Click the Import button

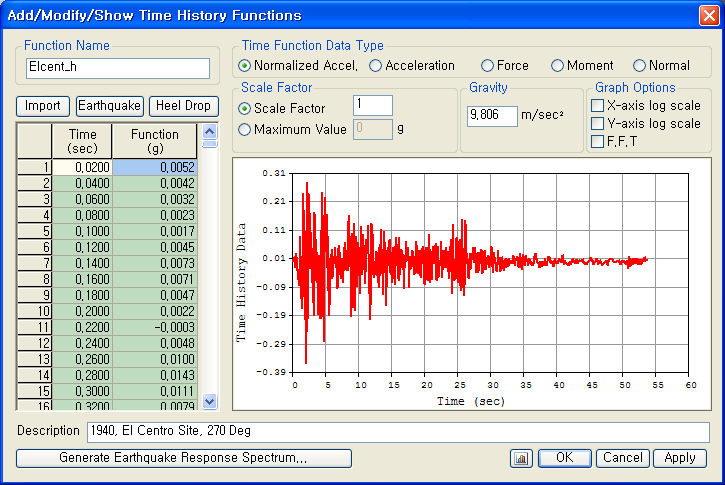click(x=43, y=106)
